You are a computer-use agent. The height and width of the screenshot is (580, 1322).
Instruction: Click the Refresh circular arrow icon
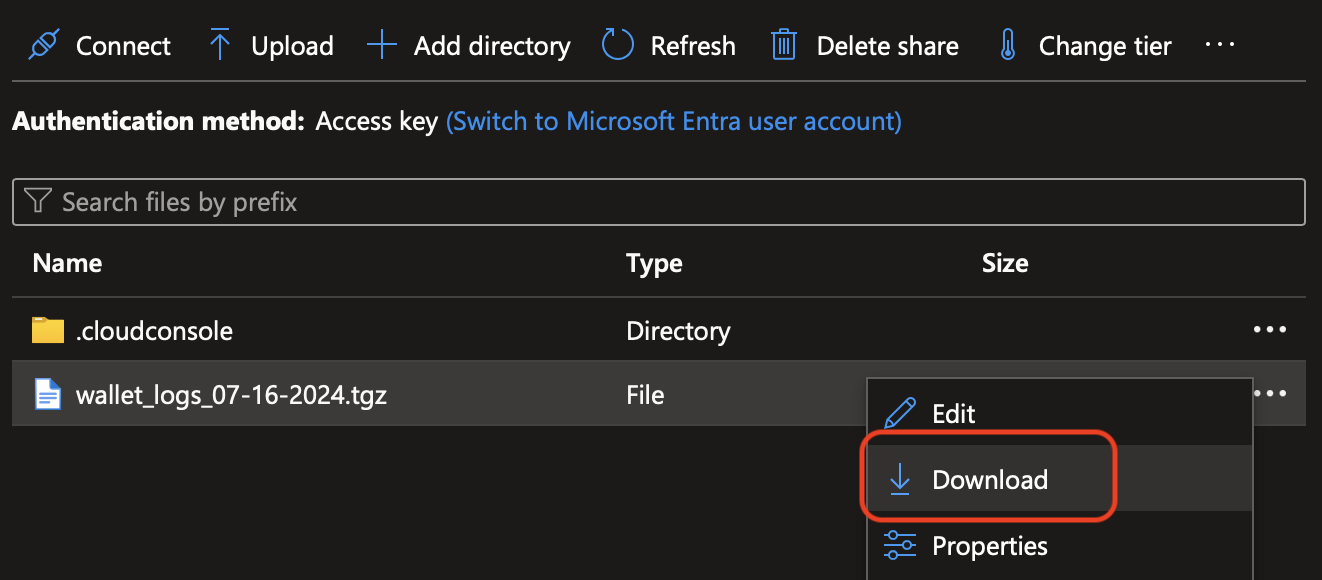[618, 45]
